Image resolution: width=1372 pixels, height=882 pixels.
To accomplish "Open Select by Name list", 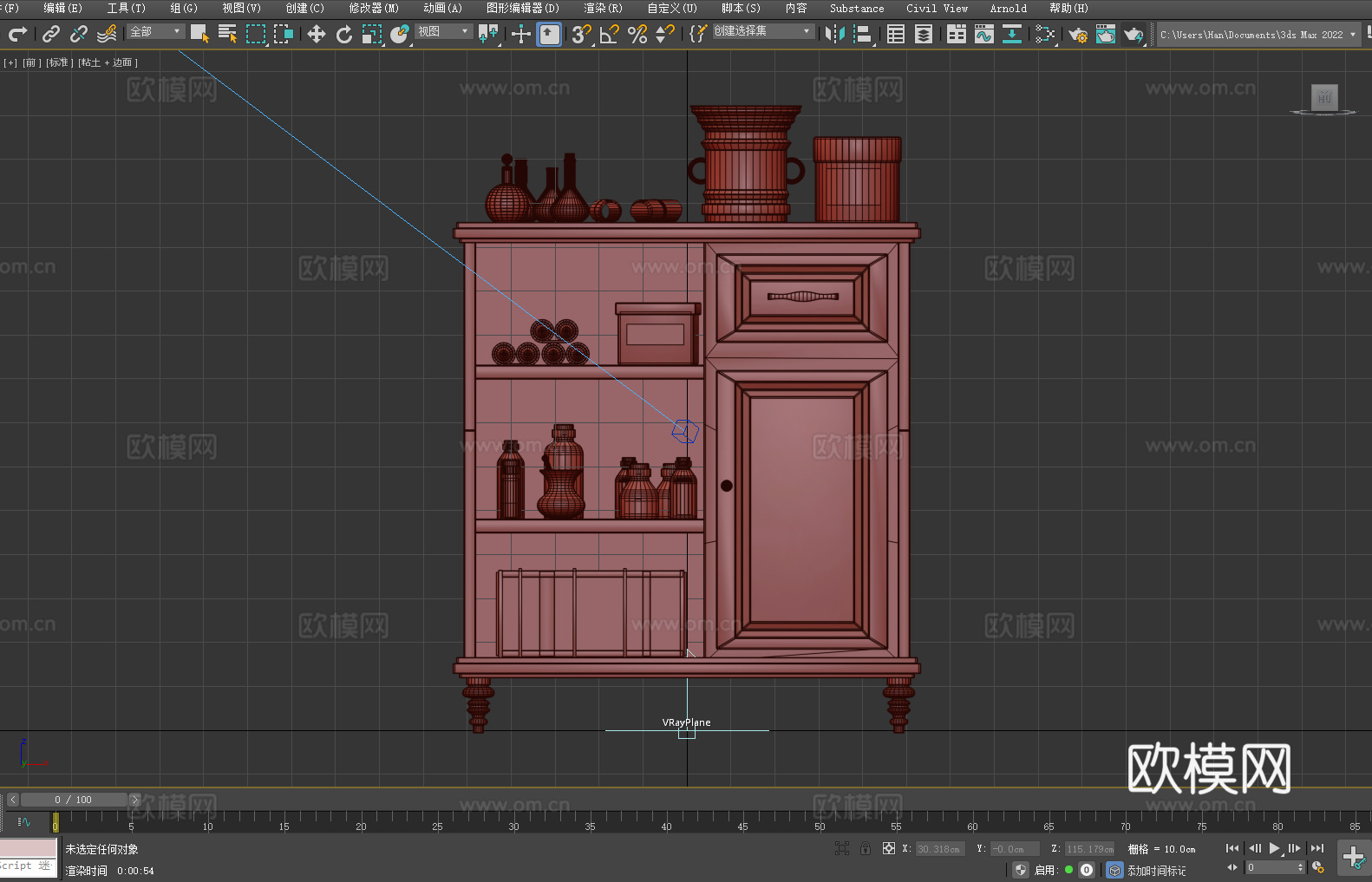I will [x=227, y=34].
